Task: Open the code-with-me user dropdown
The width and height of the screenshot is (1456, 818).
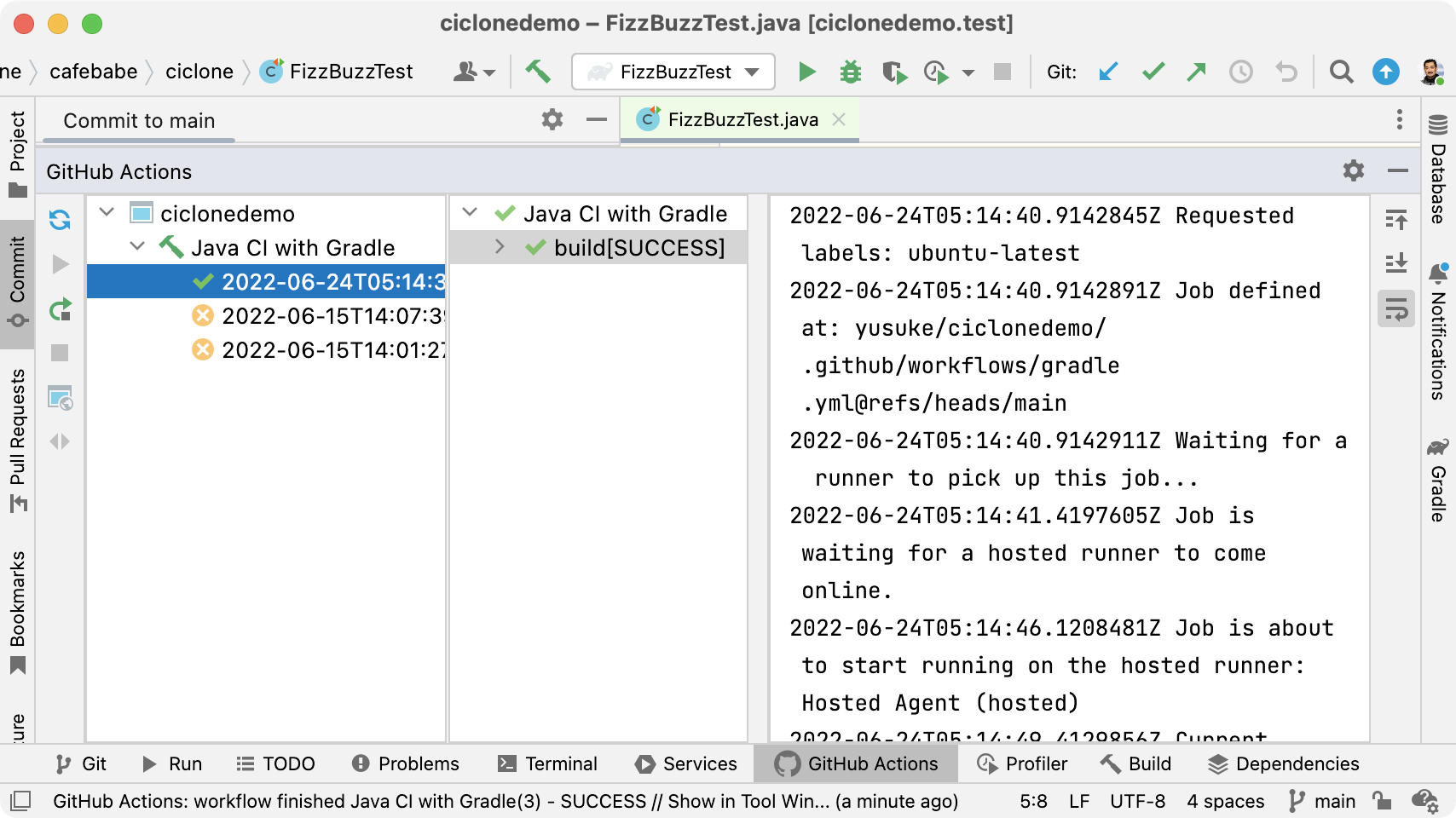Action: 474,72
